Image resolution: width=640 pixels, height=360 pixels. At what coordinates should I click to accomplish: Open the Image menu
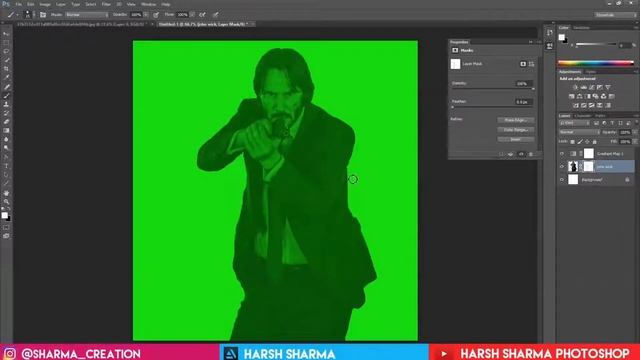pos(45,4)
